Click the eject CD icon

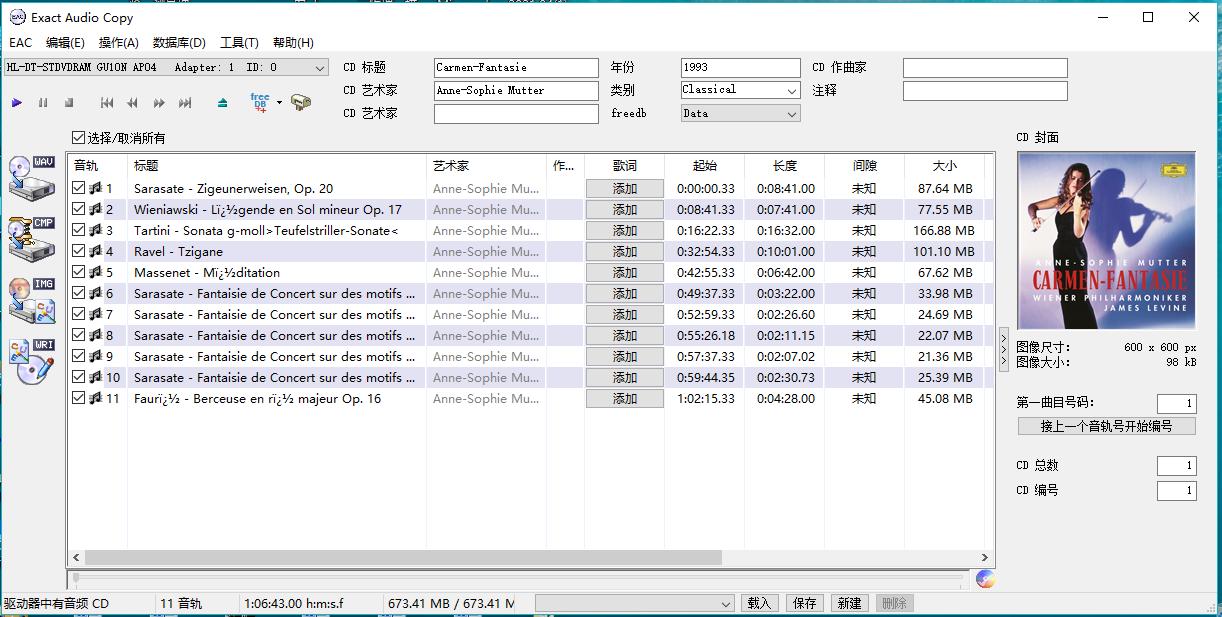point(222,103)
